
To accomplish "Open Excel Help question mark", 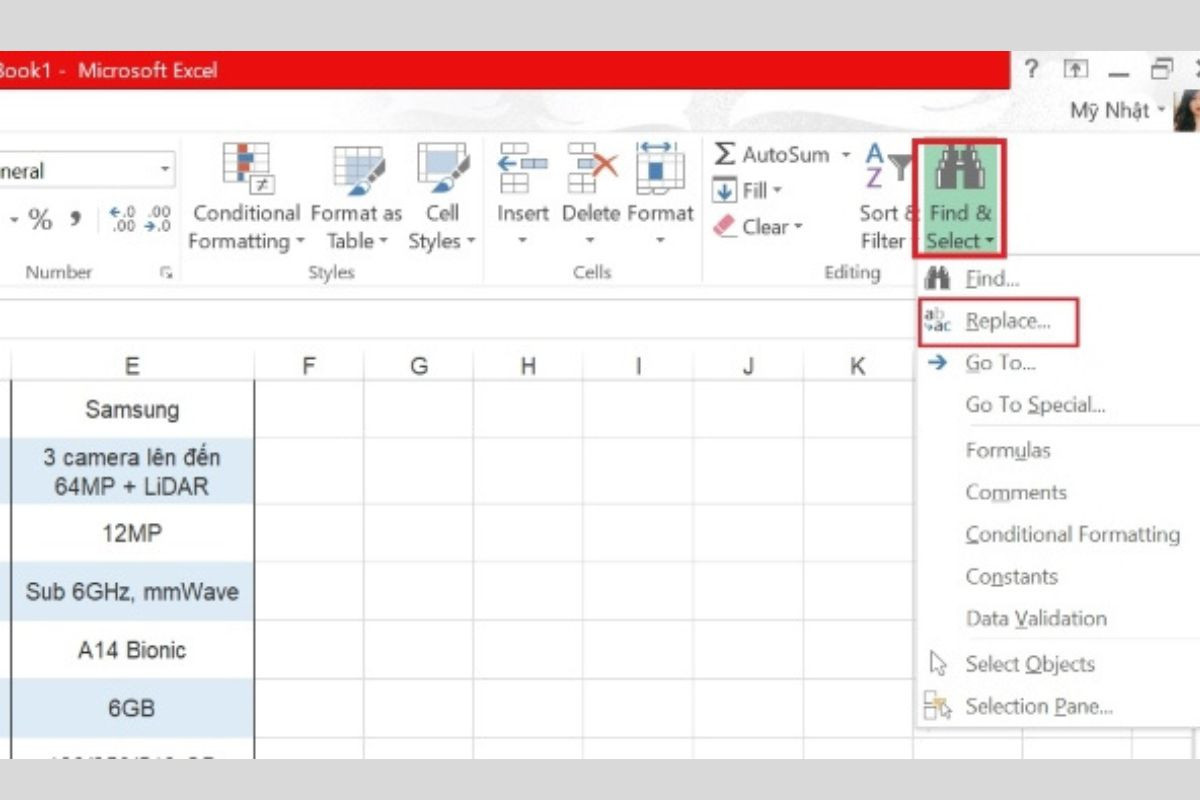I will (x=1031, y=69).
